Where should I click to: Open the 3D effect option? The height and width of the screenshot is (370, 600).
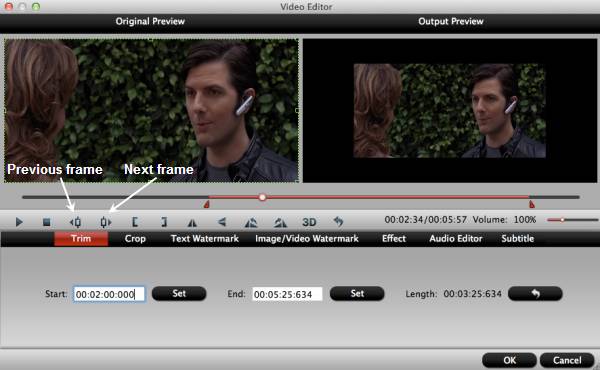click(x=309, y=222)
